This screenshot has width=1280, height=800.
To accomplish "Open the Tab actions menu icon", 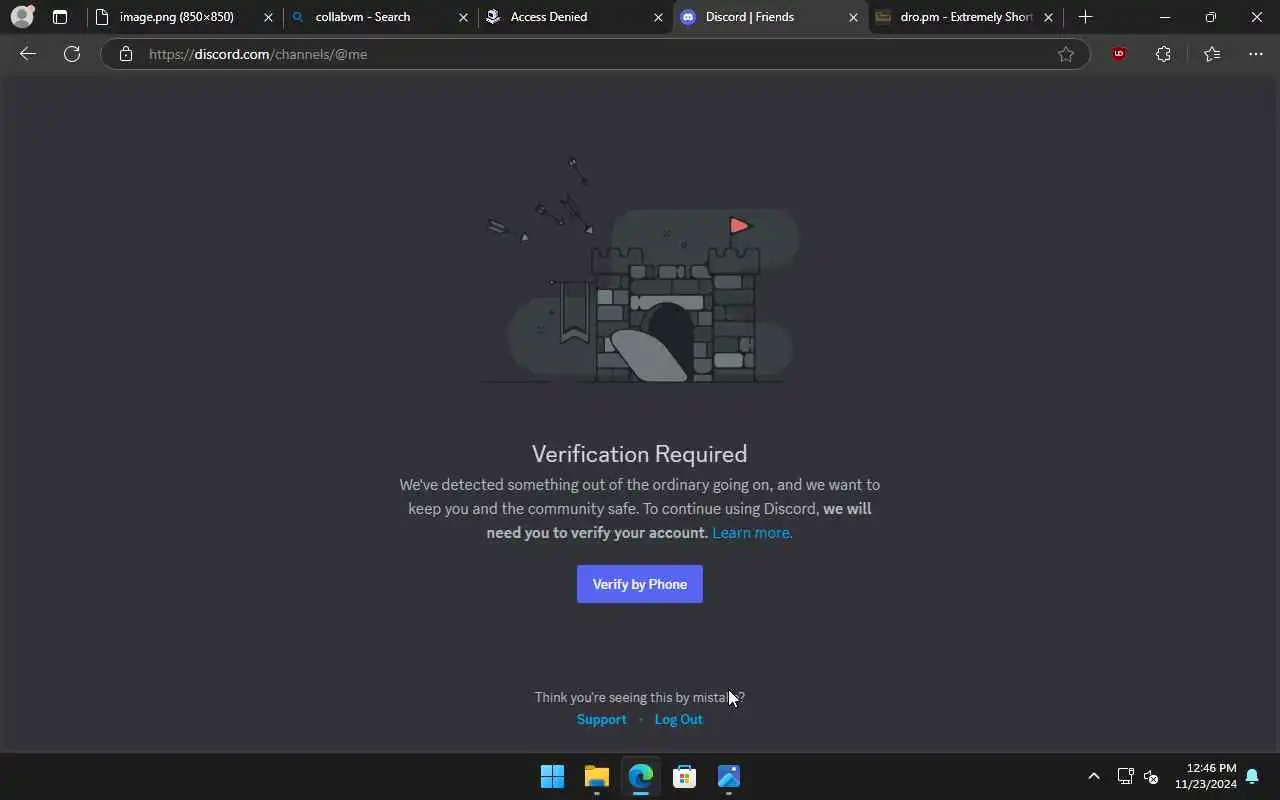I will 60,17.
